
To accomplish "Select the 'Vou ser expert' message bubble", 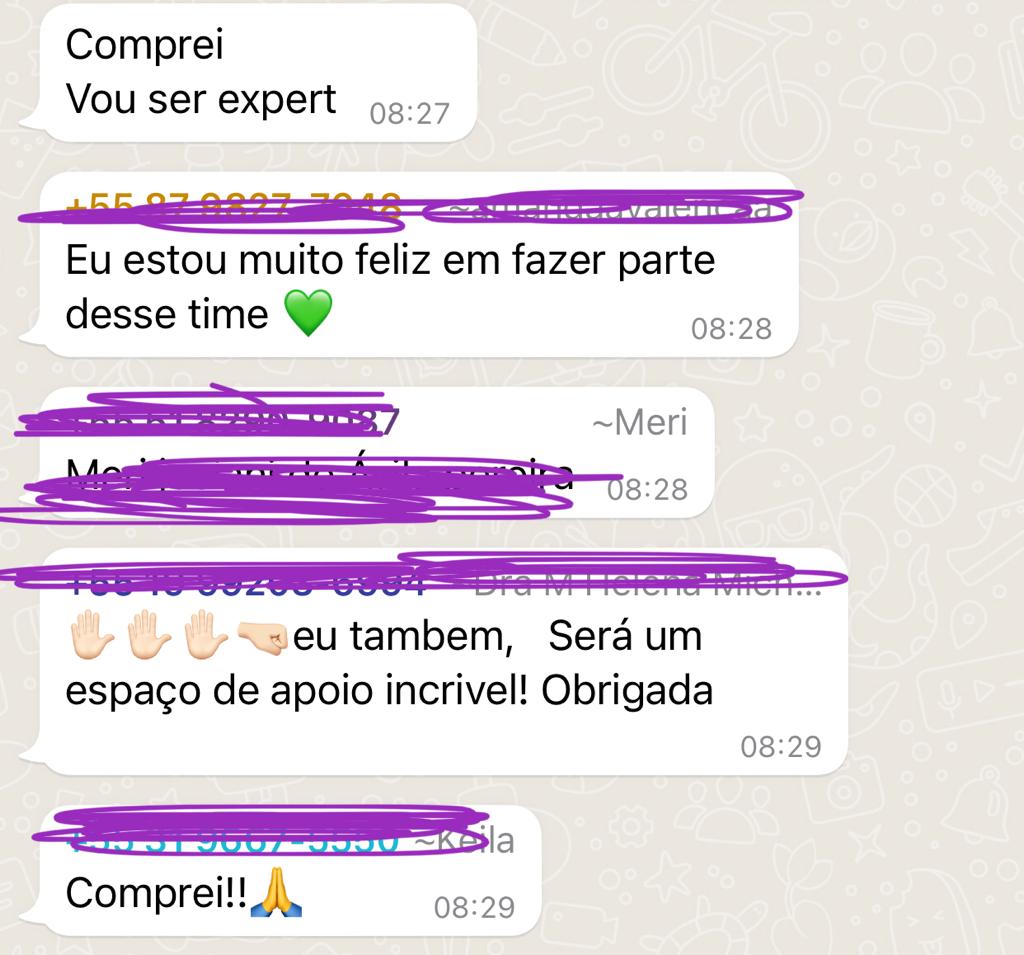I will pos(259,73).
